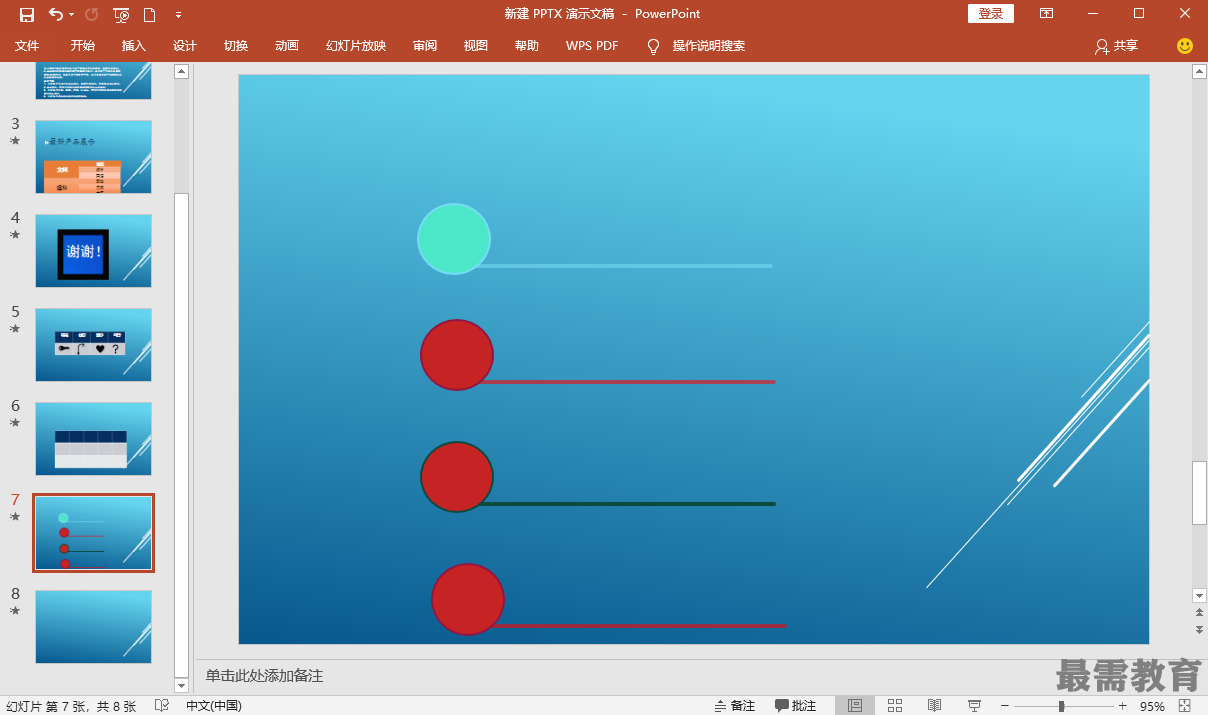The height and width of the screenshot is (715, 1208).
Task: Click the animation star under slide 7
Action: pos(15,517)
